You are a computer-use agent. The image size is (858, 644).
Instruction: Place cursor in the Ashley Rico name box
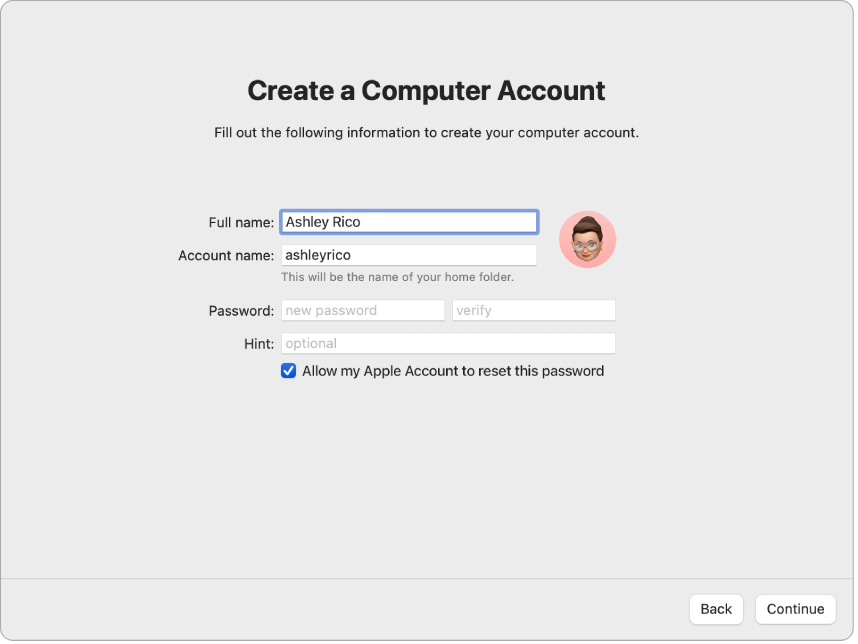coord(409,221)
